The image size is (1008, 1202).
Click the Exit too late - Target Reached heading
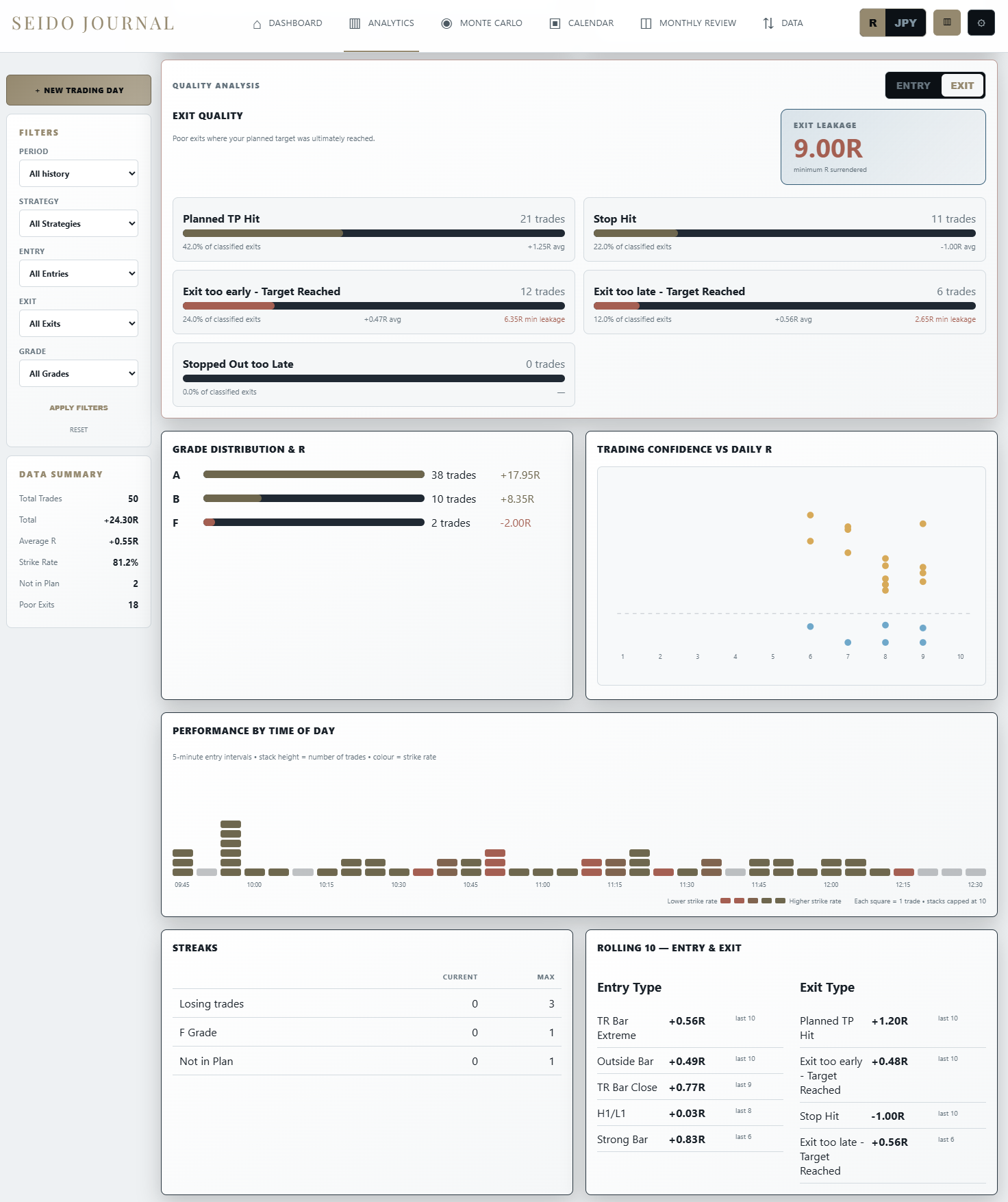[669, 292]
